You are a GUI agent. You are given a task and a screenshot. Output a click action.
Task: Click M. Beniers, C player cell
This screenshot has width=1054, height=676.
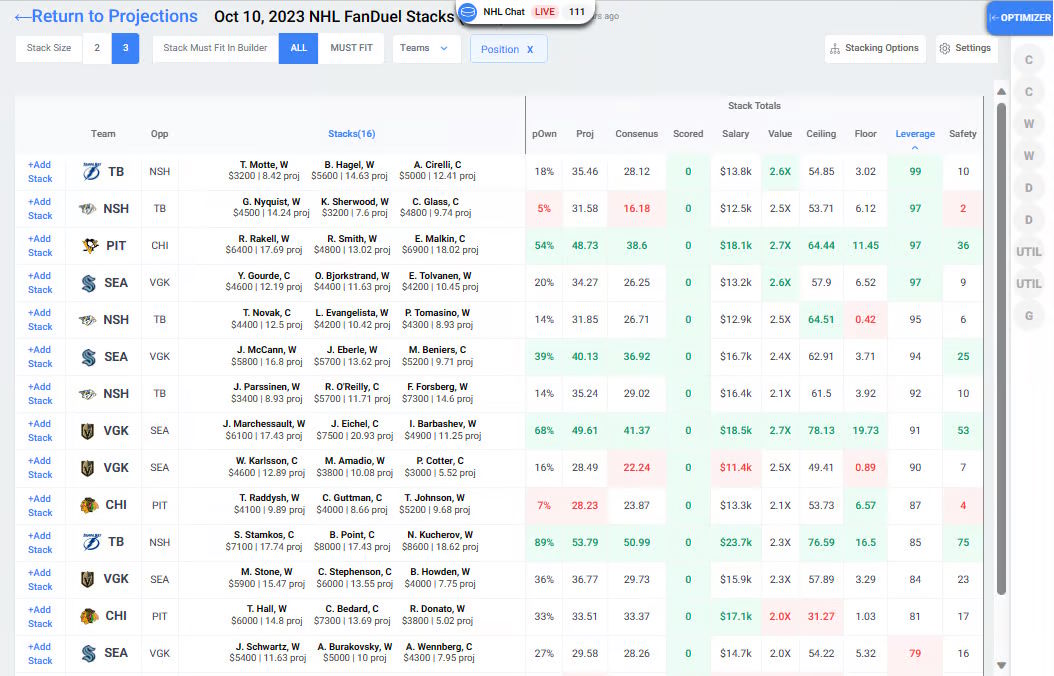437,356
